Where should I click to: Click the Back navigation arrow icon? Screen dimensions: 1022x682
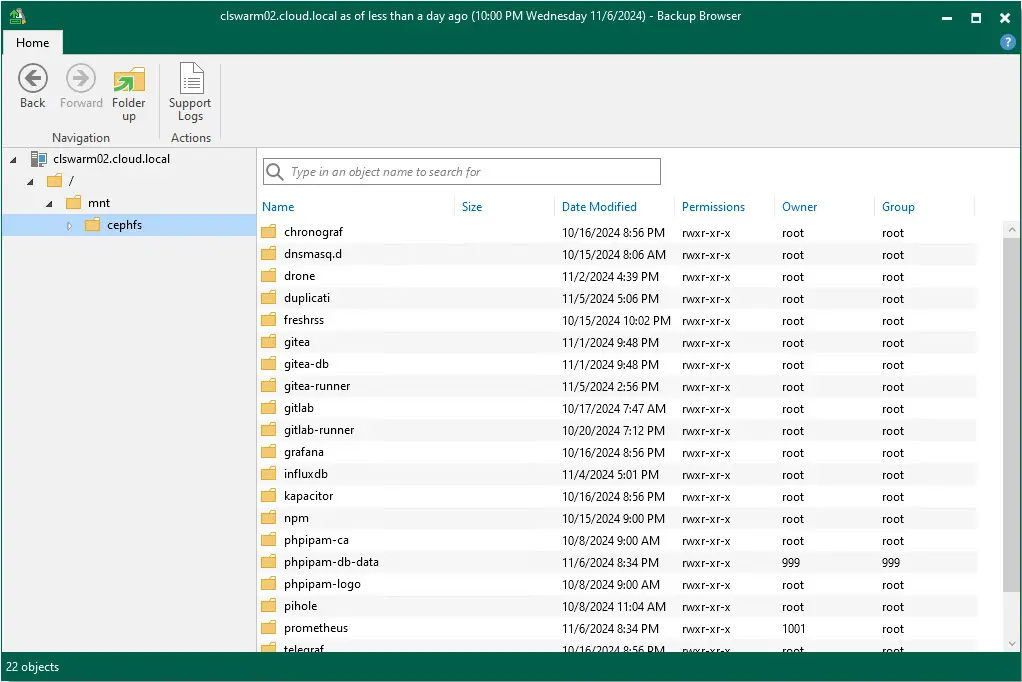[33, 78]
